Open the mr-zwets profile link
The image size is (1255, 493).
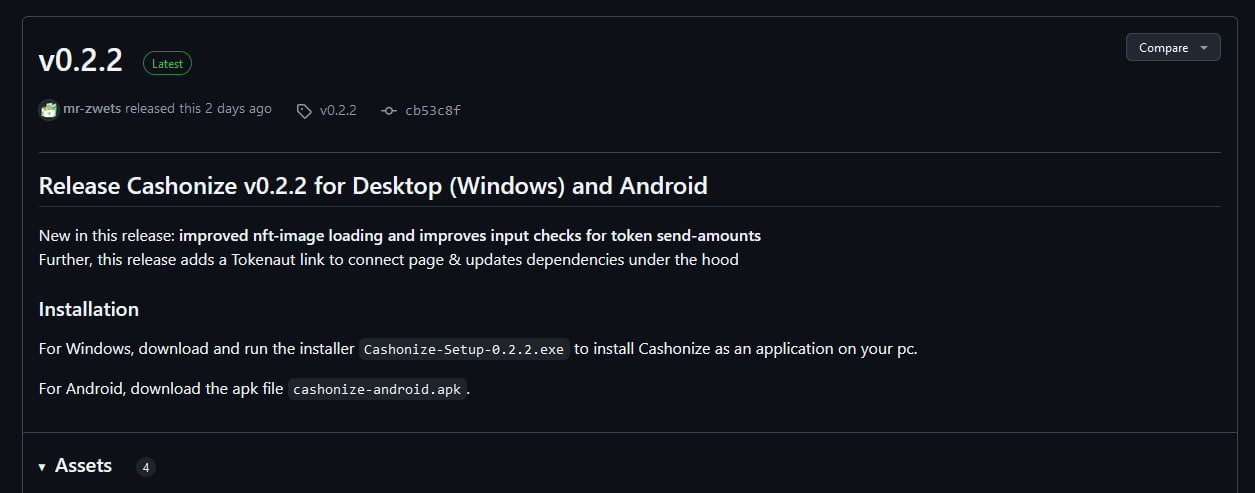pyautogui.click(x=92, y=109)
